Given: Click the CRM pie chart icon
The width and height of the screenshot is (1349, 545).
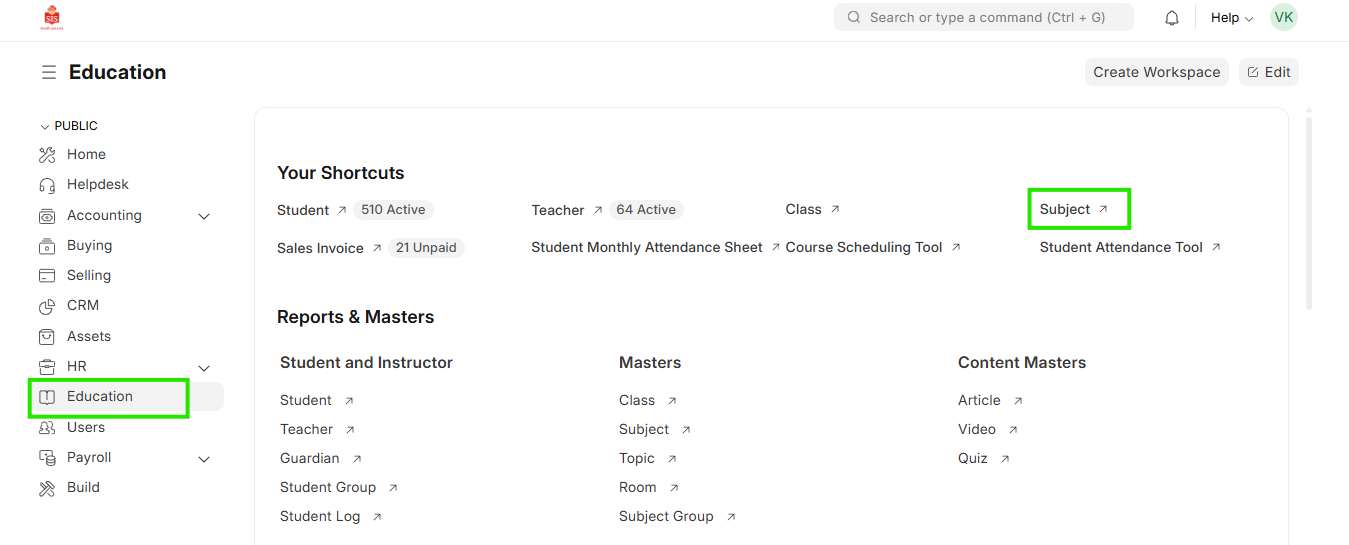Looking at the screenshot, I should click(47, 306).
